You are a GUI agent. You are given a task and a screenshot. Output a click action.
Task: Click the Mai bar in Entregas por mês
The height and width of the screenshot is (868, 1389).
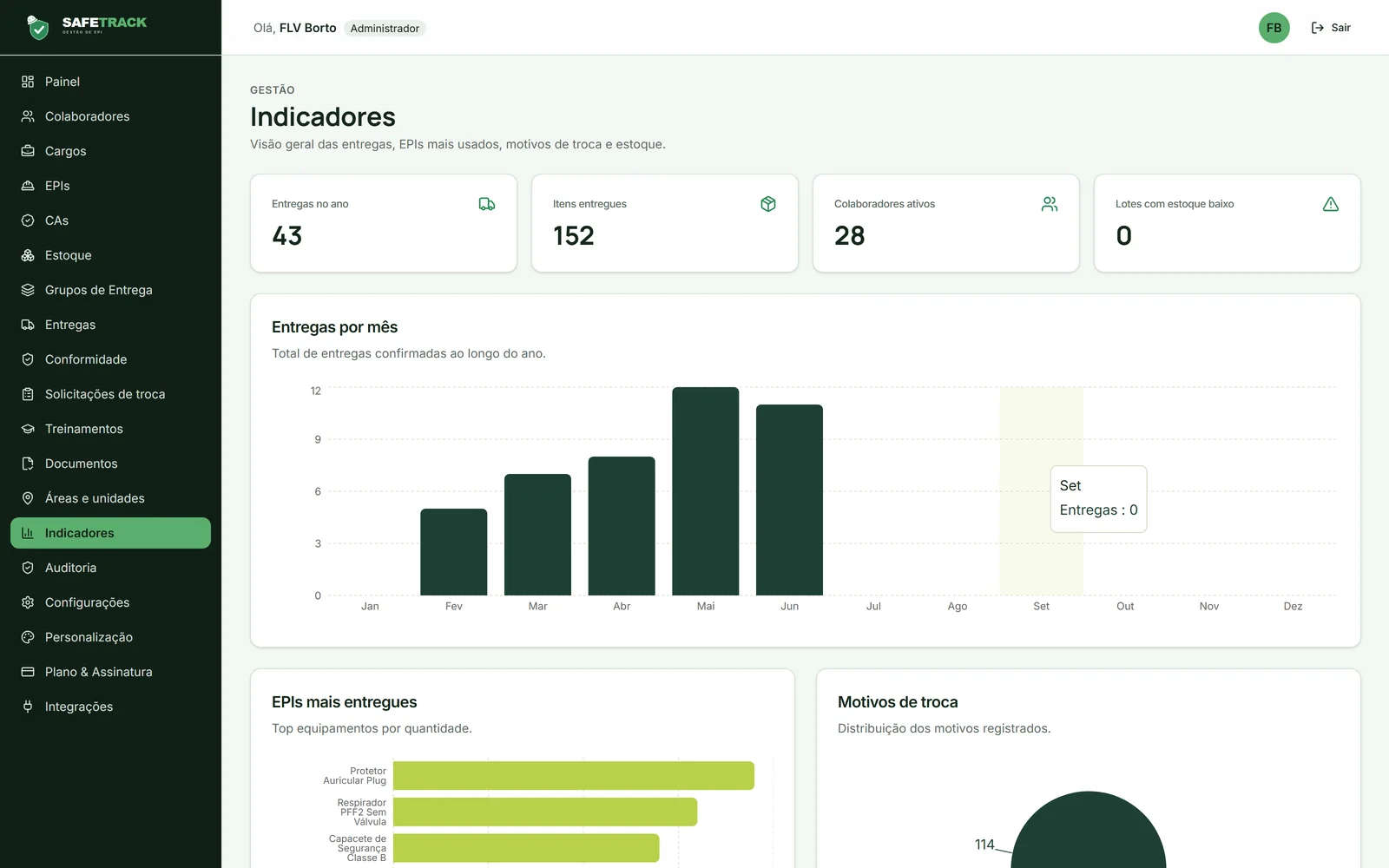pyautogui.click(x=706, y=491)
